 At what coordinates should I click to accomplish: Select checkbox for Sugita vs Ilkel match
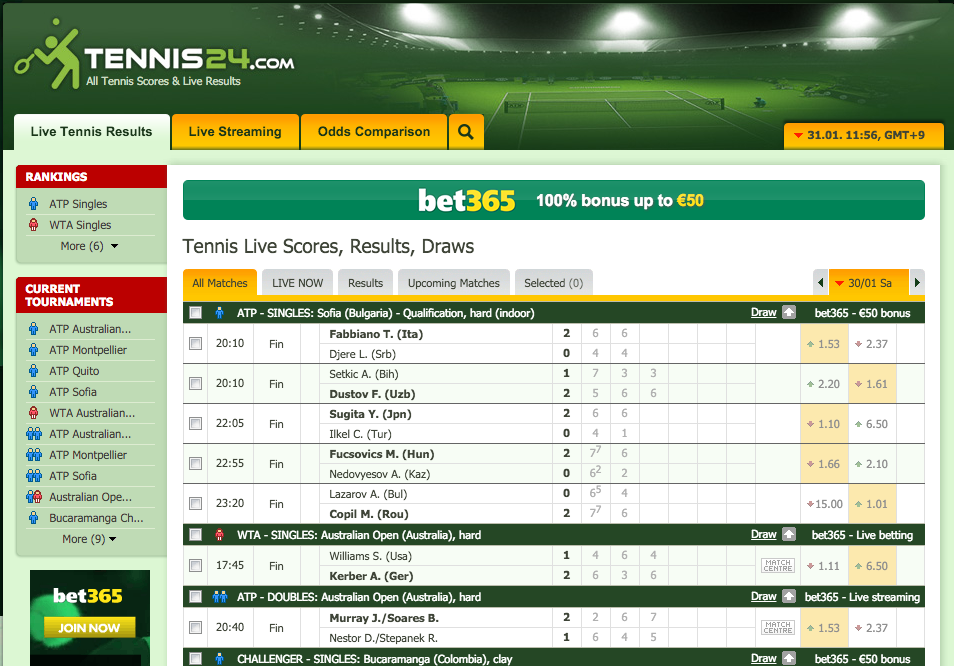(x=195, y=423)
